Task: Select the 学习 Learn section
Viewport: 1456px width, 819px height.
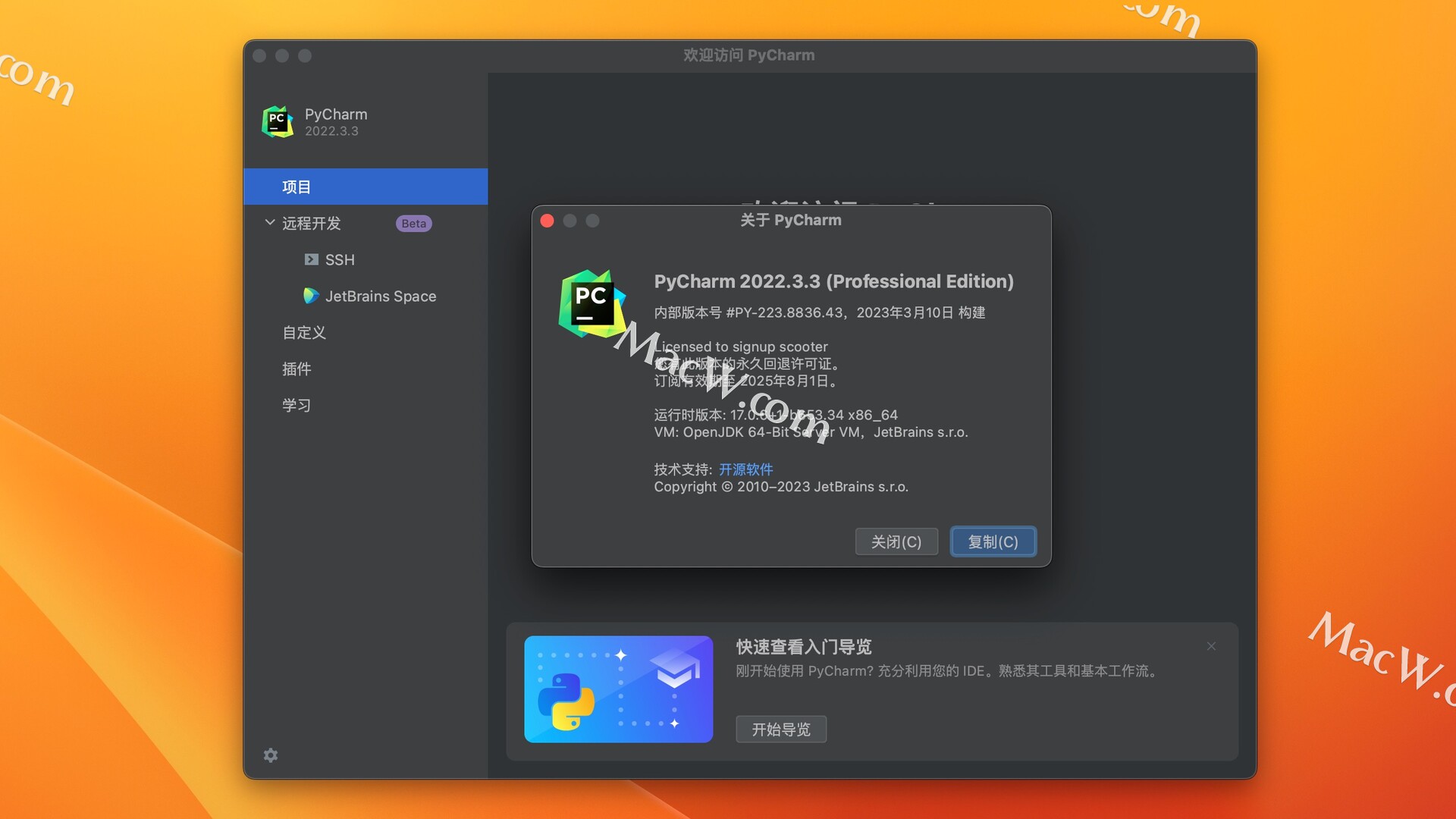Action: 297,404
